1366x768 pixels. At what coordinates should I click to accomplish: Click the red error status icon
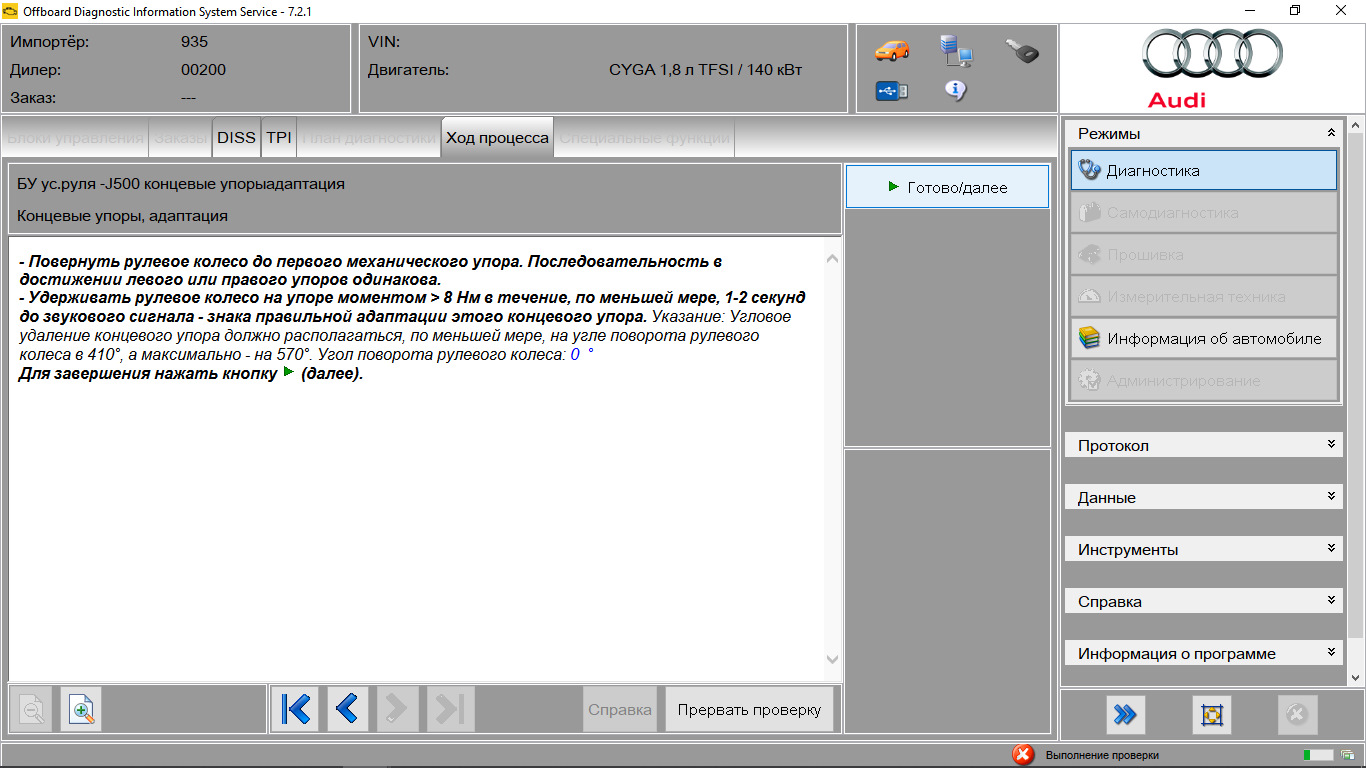(x=1022, y=755)
